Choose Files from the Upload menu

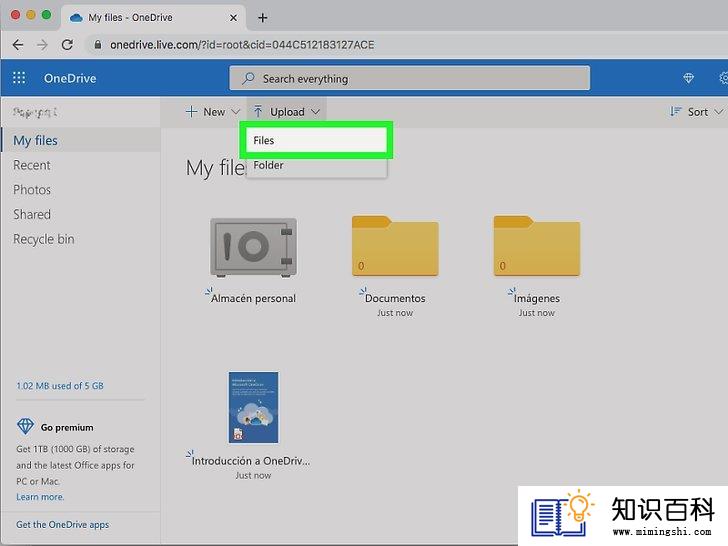point(316,140)
